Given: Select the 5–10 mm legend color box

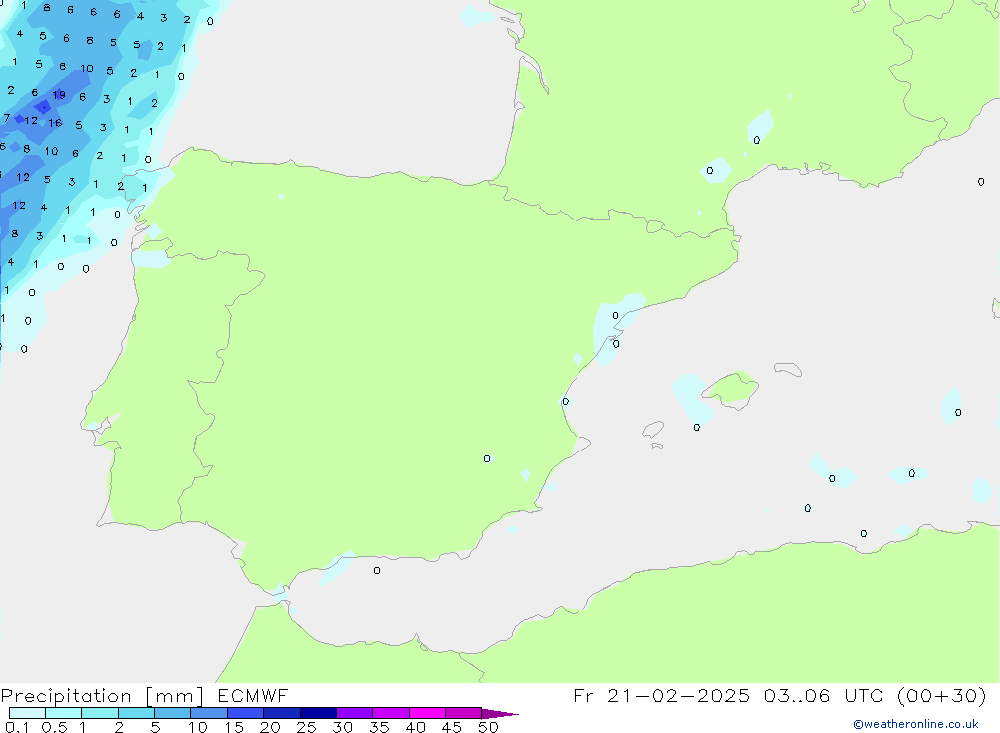Looking at the screenshot, I should click(172, 713).
